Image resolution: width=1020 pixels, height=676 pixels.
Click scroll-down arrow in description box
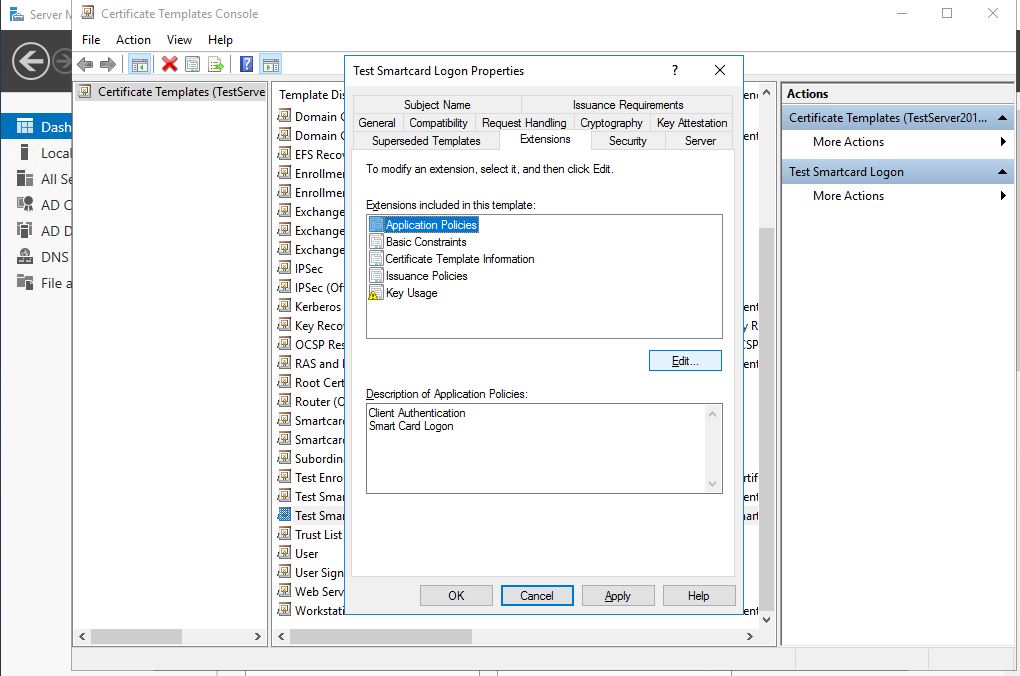pyautogui.click(x=713, y=484)
